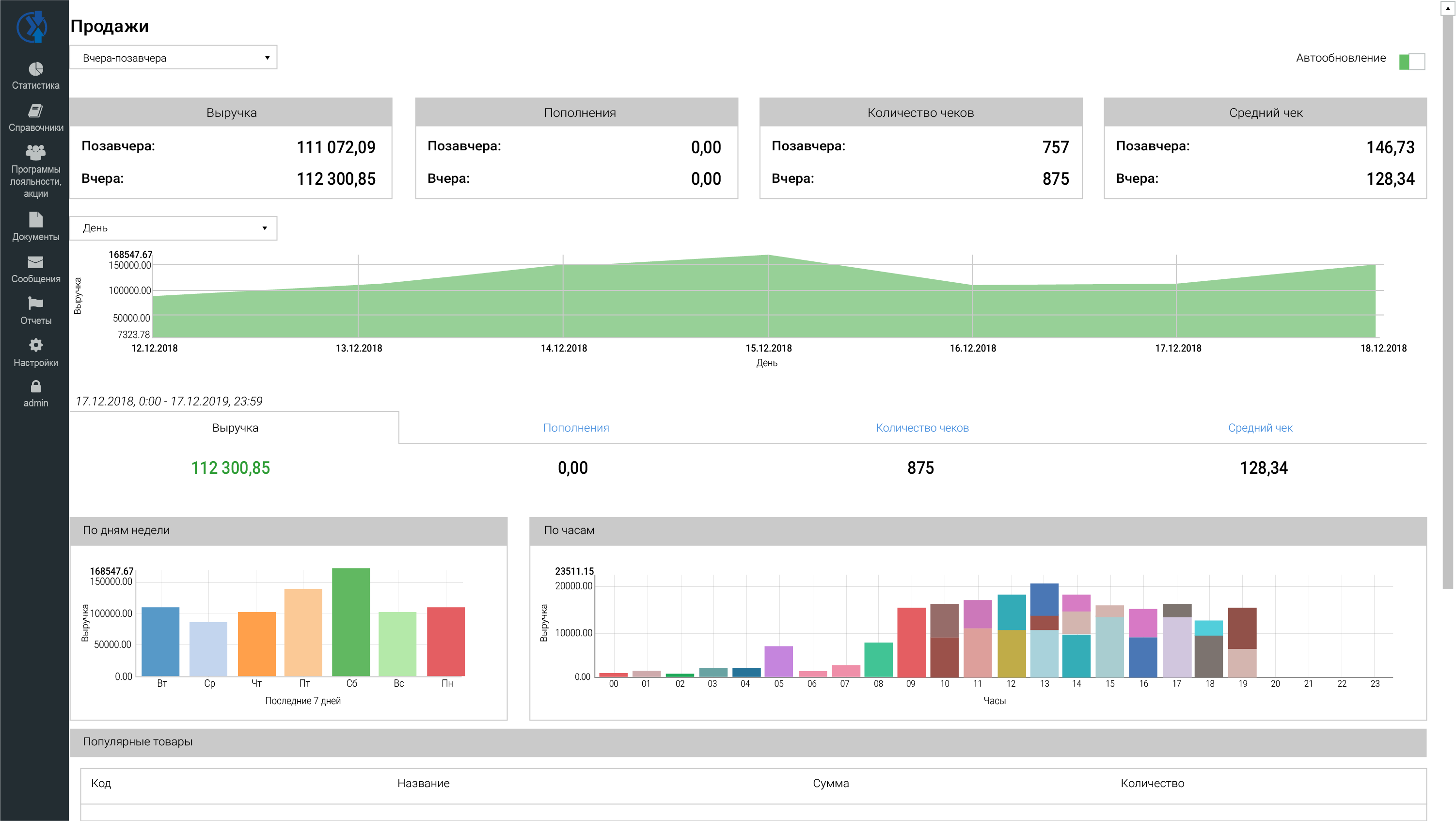1456x821 pixels.
Task: Click the Пополнения summary card header
Action: [x=576, y=112]
